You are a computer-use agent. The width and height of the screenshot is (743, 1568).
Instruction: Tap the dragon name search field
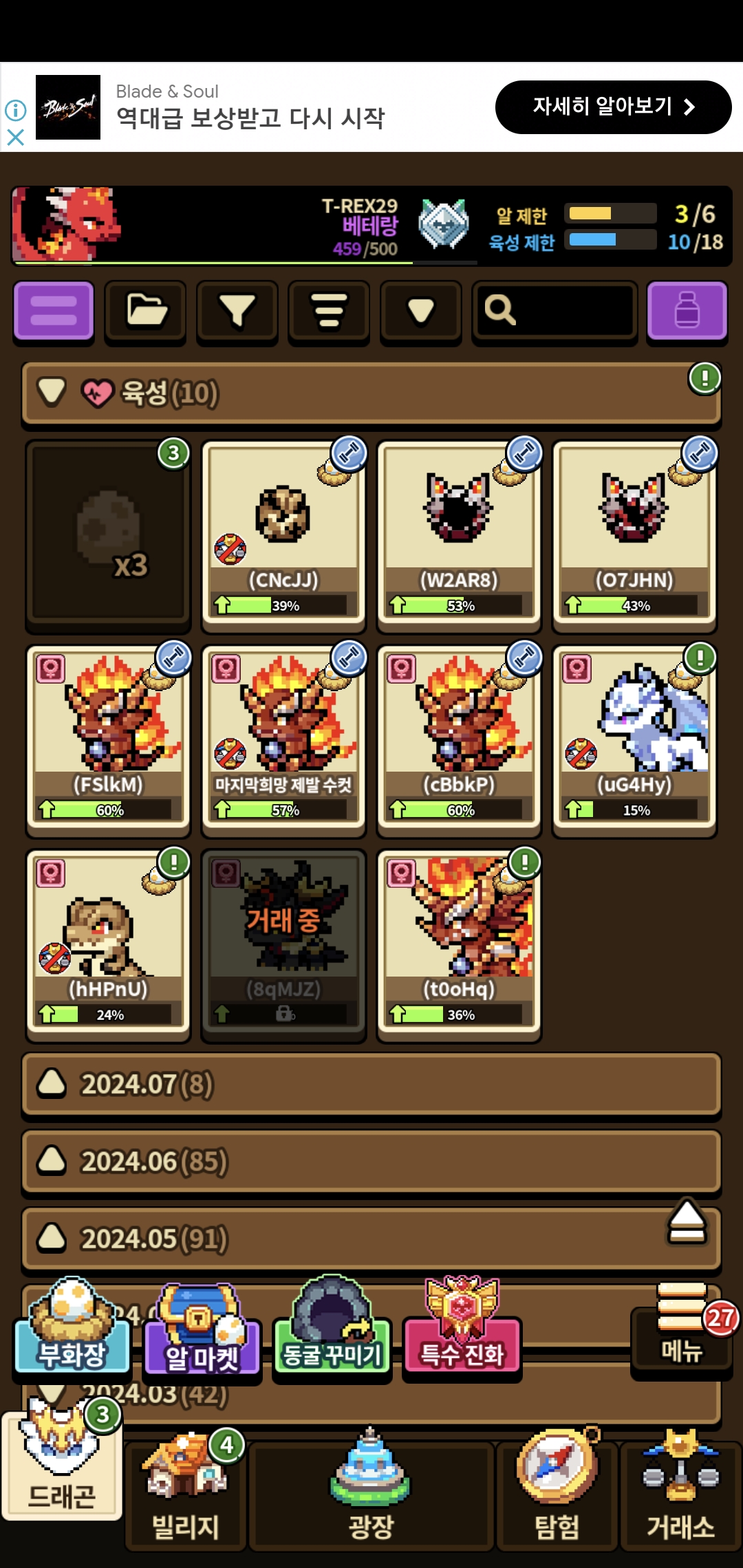(x=554, y=311)
